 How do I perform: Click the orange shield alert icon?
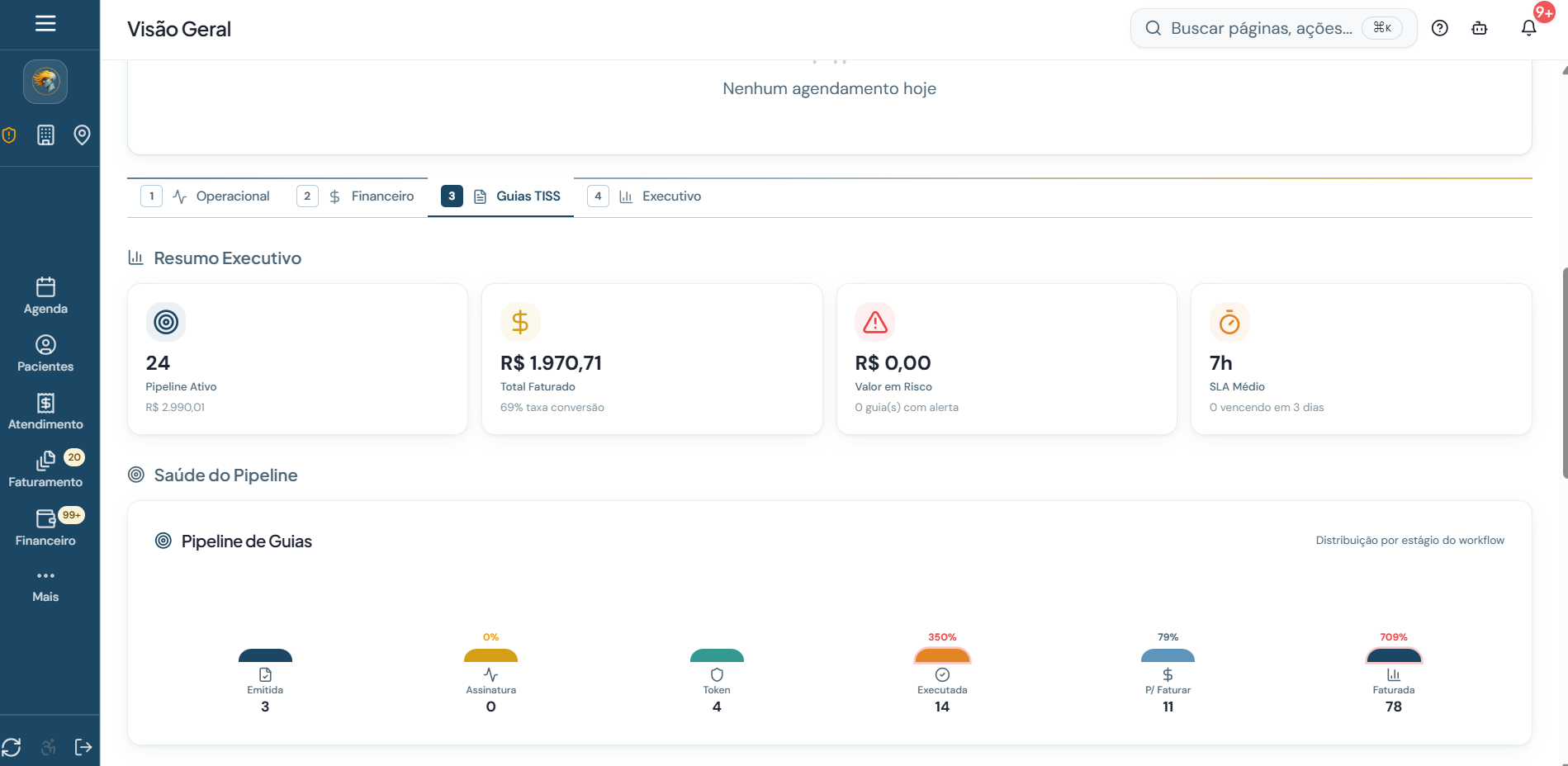click(9, 135)
